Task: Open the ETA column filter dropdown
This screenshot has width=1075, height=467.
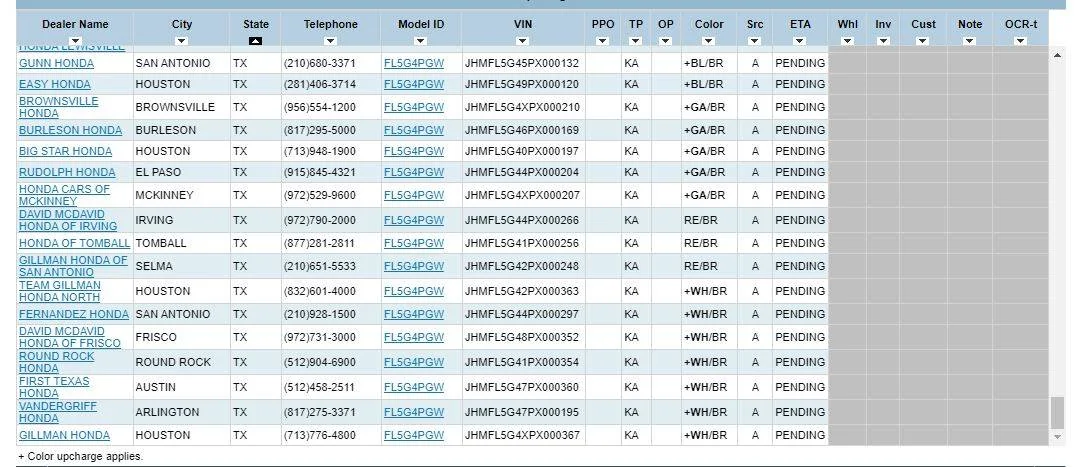Action: (799, 41)
